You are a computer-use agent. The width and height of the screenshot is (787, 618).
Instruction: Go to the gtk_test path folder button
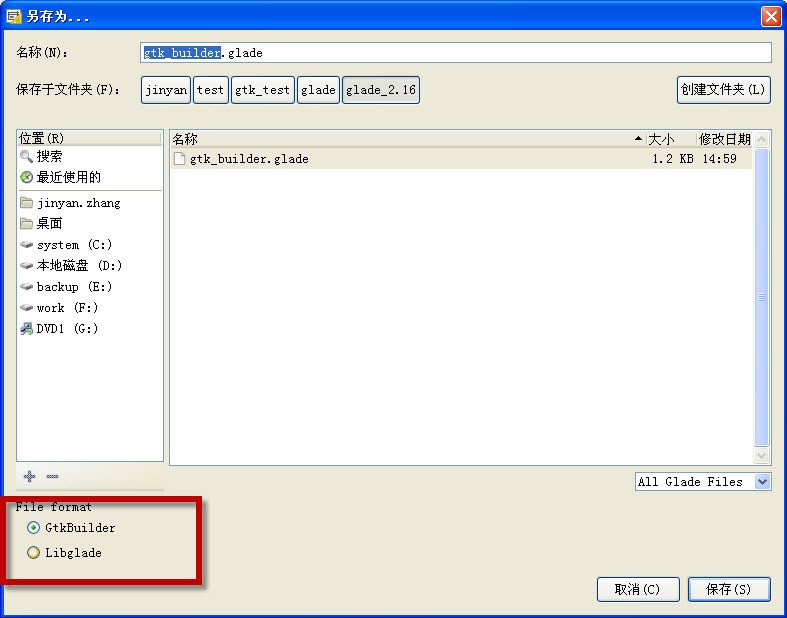click(x=263, y=90)
